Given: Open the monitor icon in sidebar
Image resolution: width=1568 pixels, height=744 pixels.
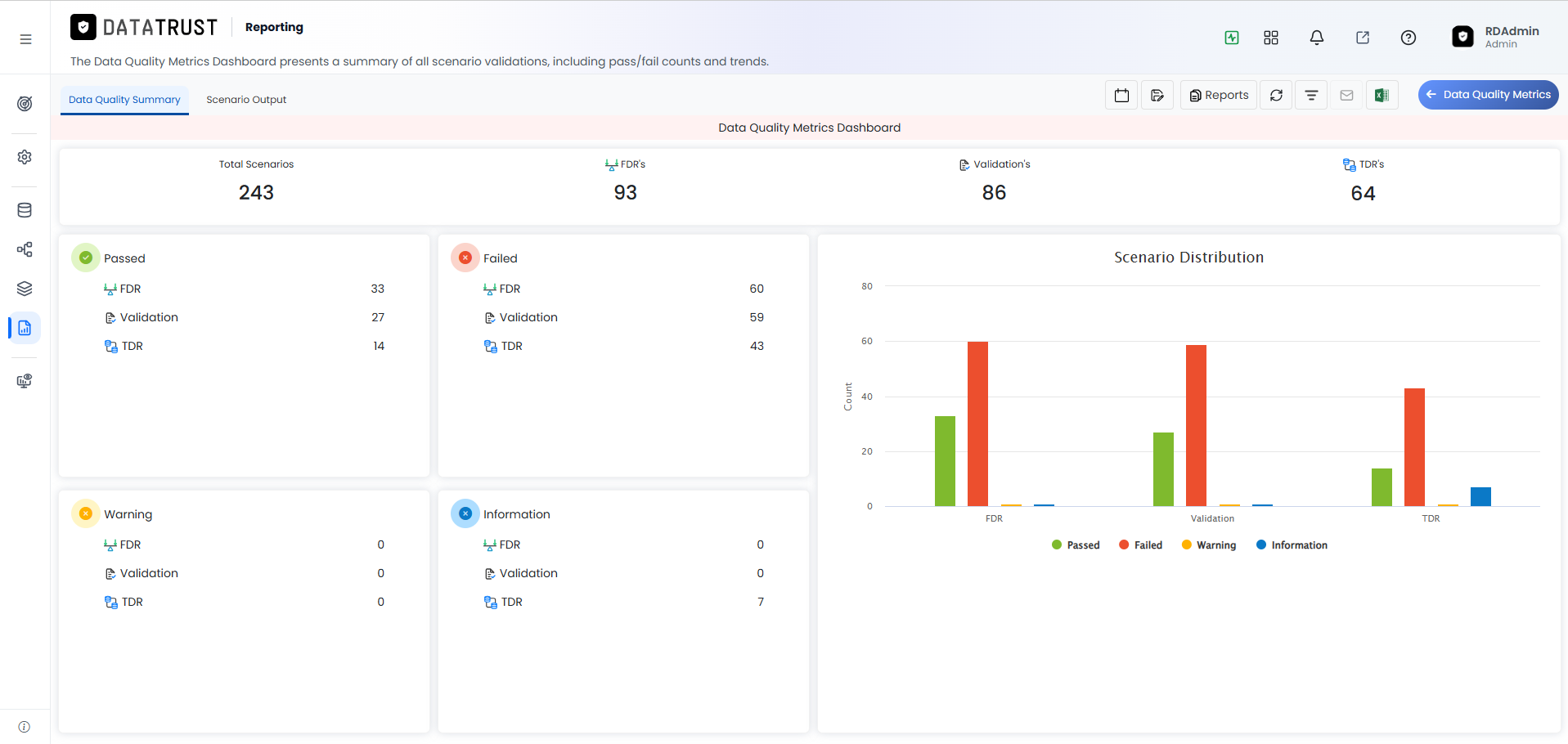Looking at the screenshot, I should 25,381.
